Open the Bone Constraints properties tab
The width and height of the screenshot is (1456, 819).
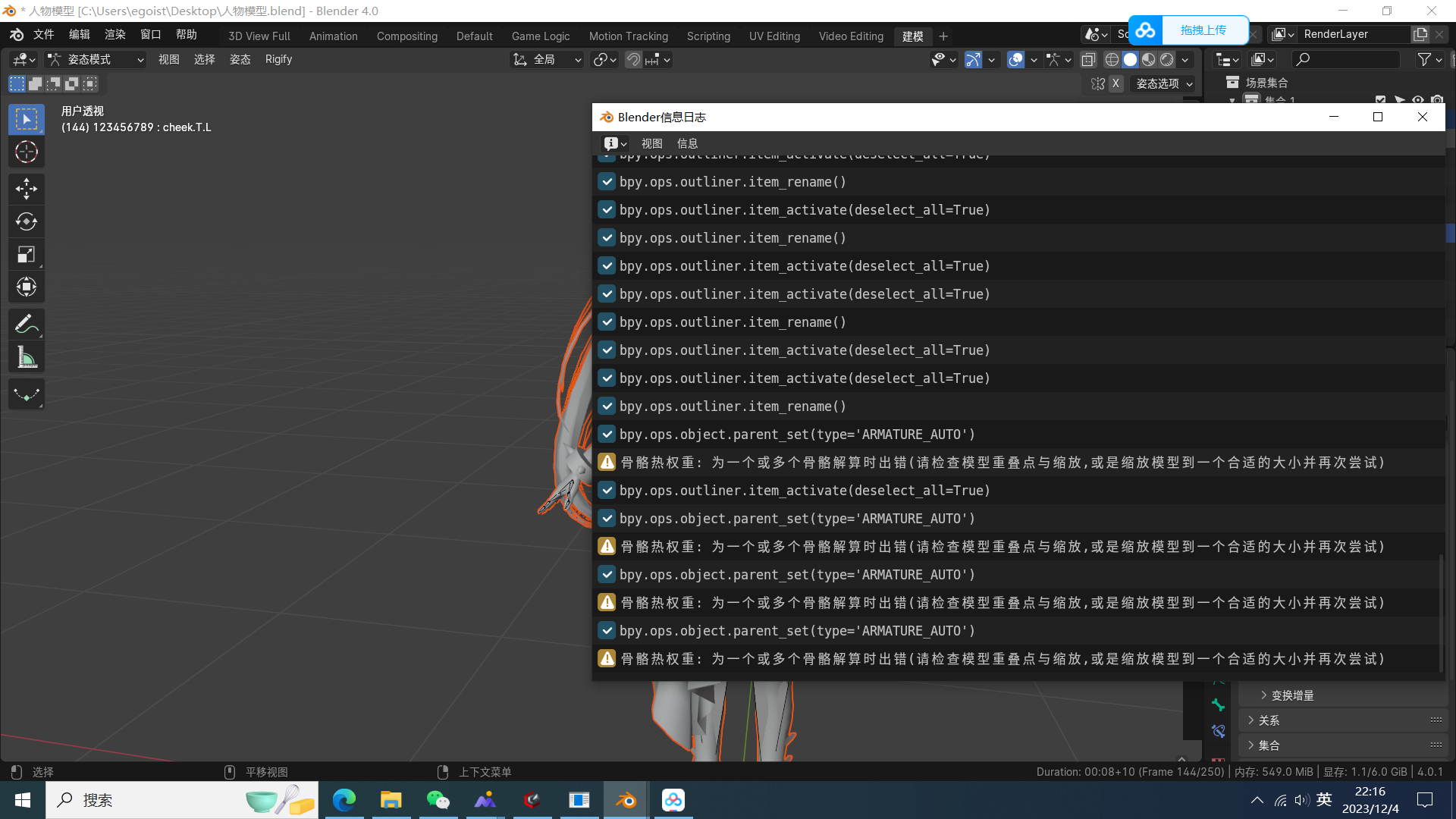pyautogui.click(x=1218, y=731)
